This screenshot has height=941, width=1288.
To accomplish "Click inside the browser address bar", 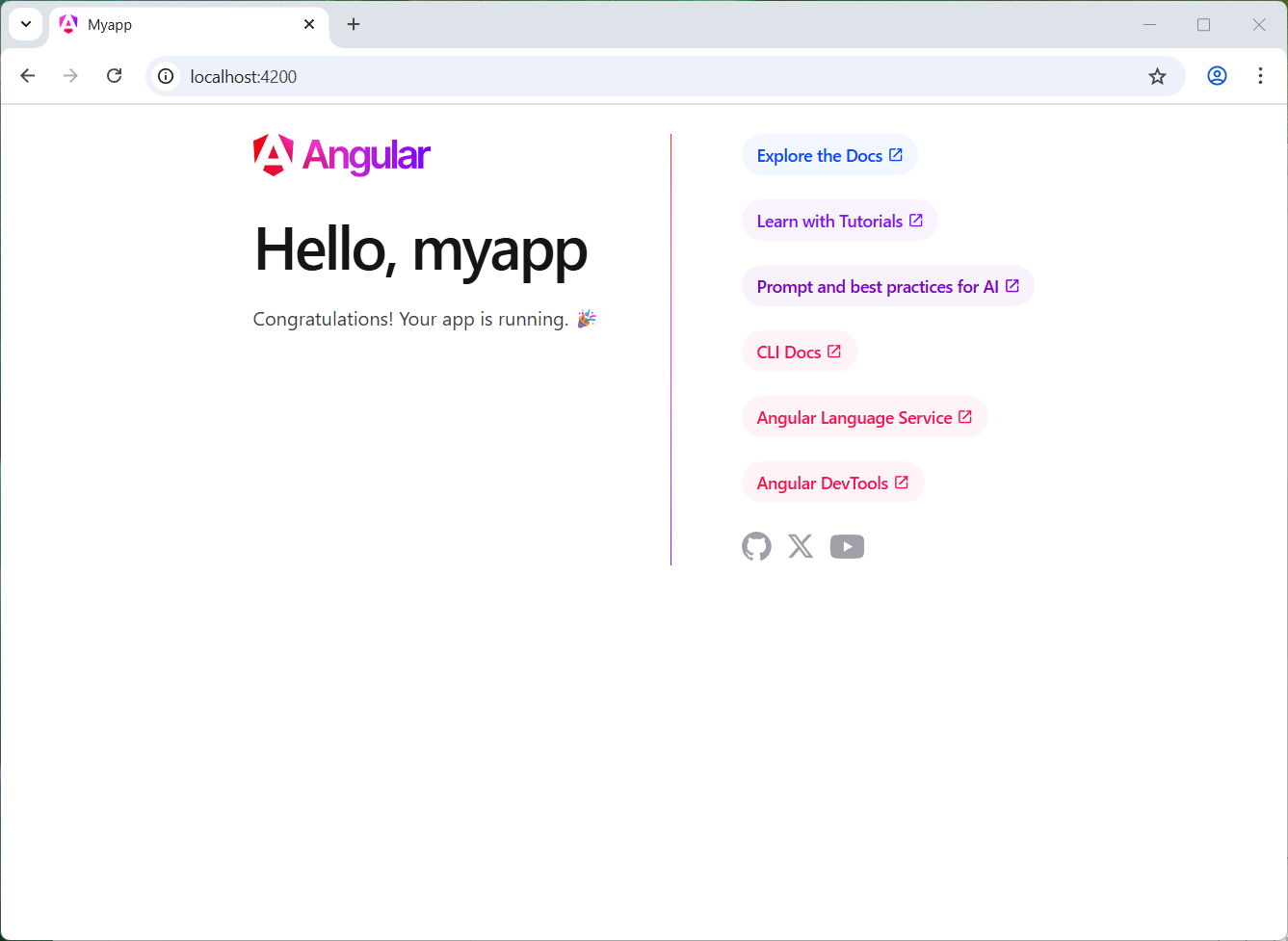I will pos(578,76).
